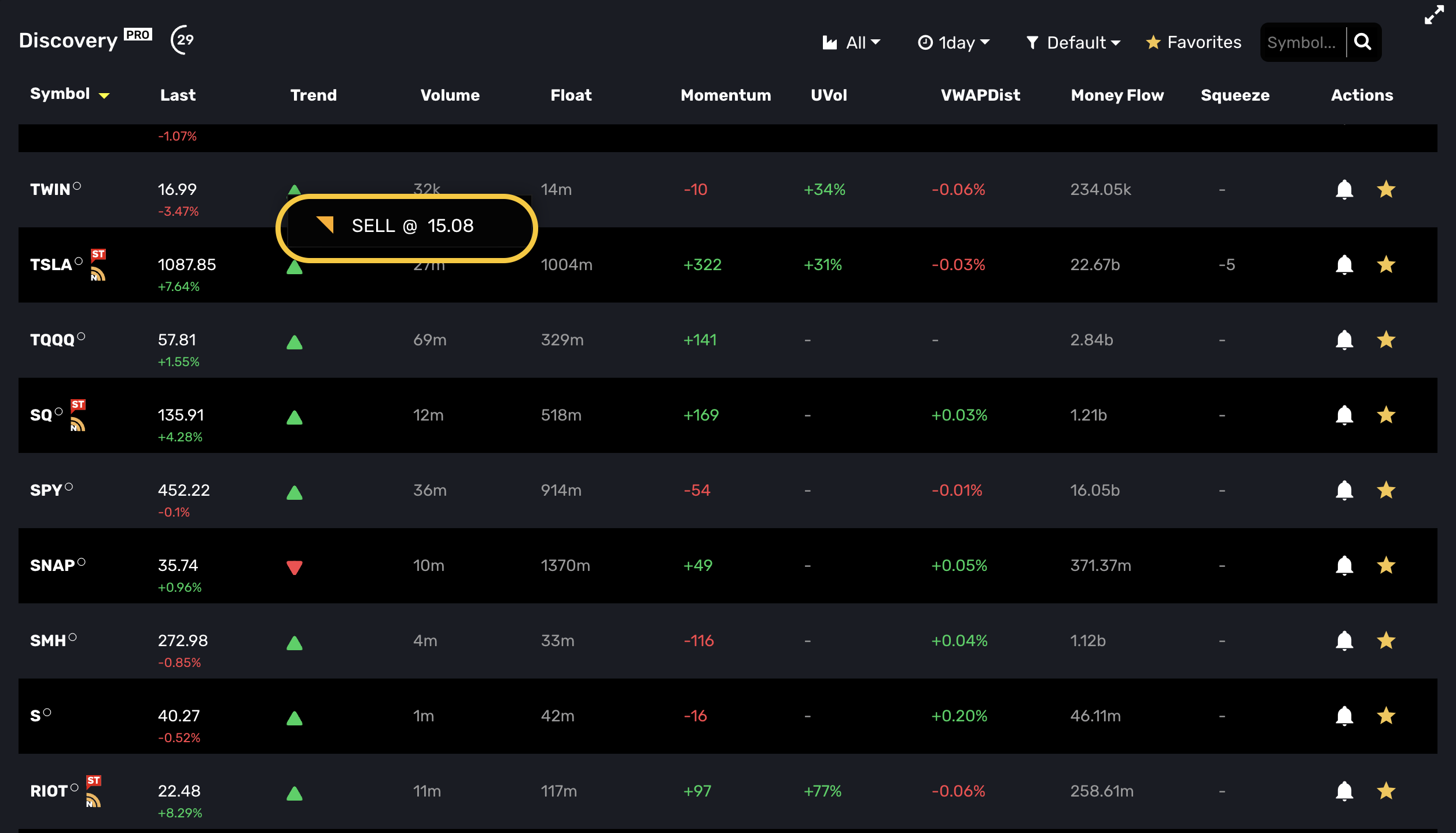
Task: Click the fullscreen expand arrows icon
Action: pos(1434,15)
